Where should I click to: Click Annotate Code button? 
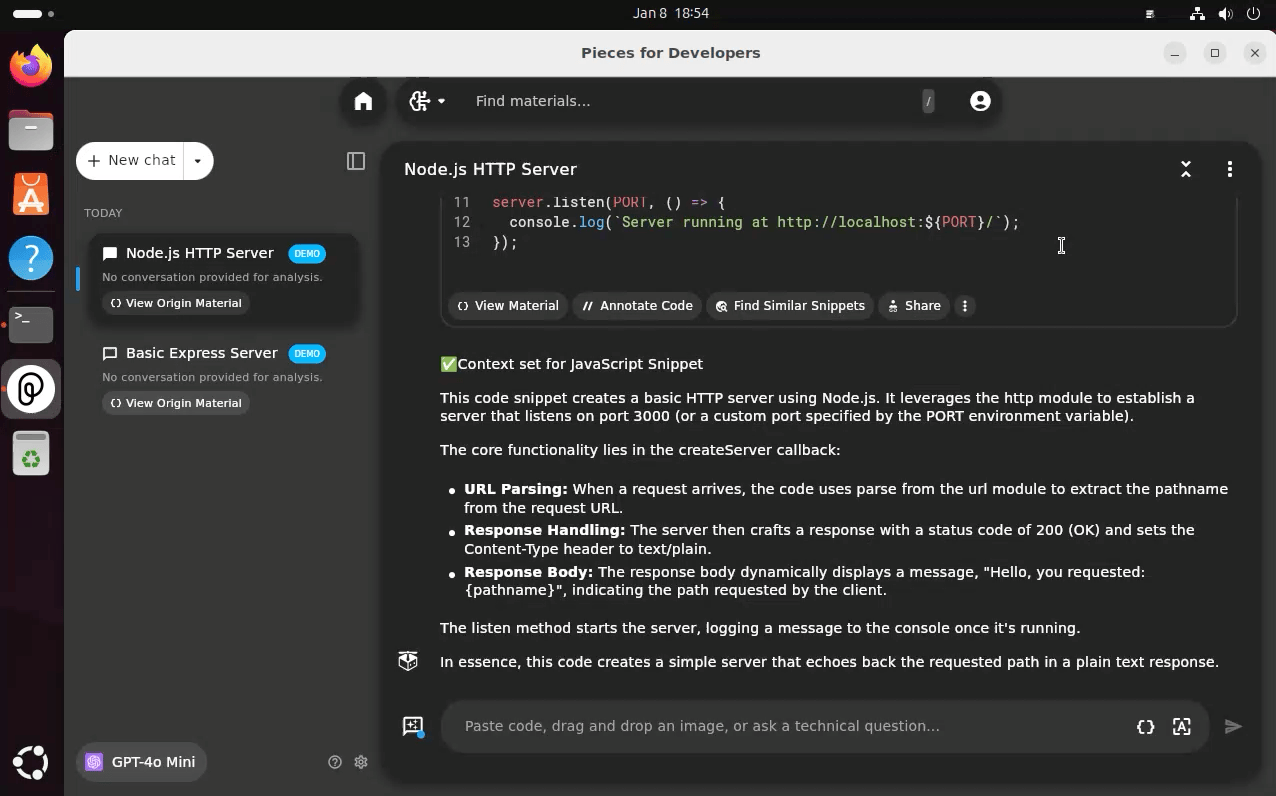[x=637, y=306]
